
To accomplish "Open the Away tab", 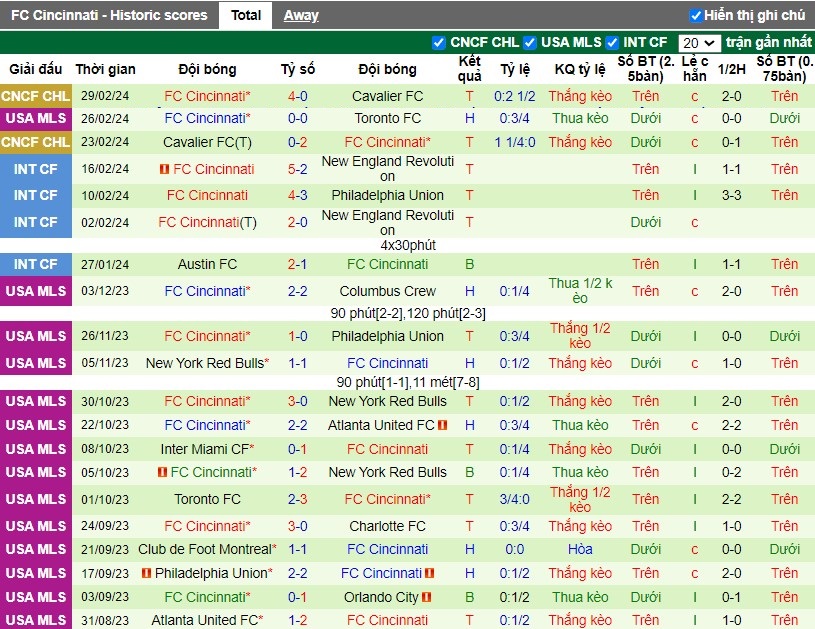I will 301,16.
